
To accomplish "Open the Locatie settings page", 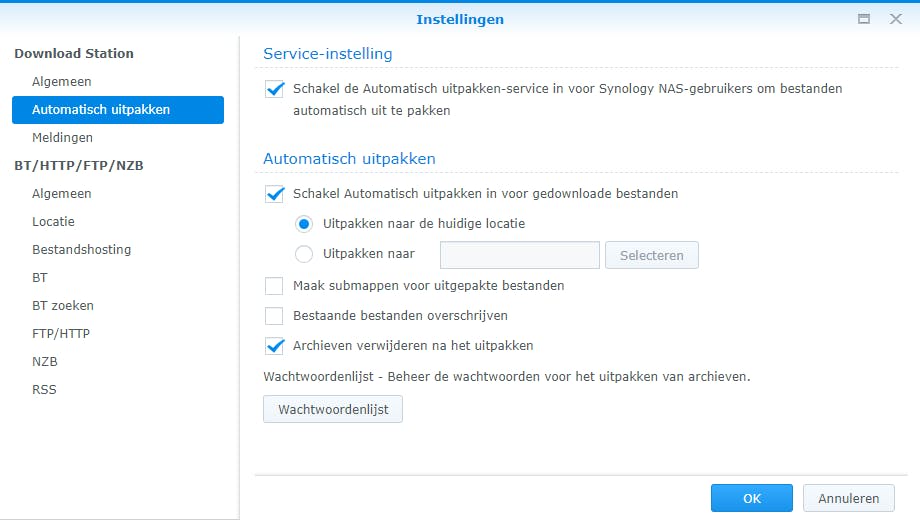I will (x=53, y=222).
